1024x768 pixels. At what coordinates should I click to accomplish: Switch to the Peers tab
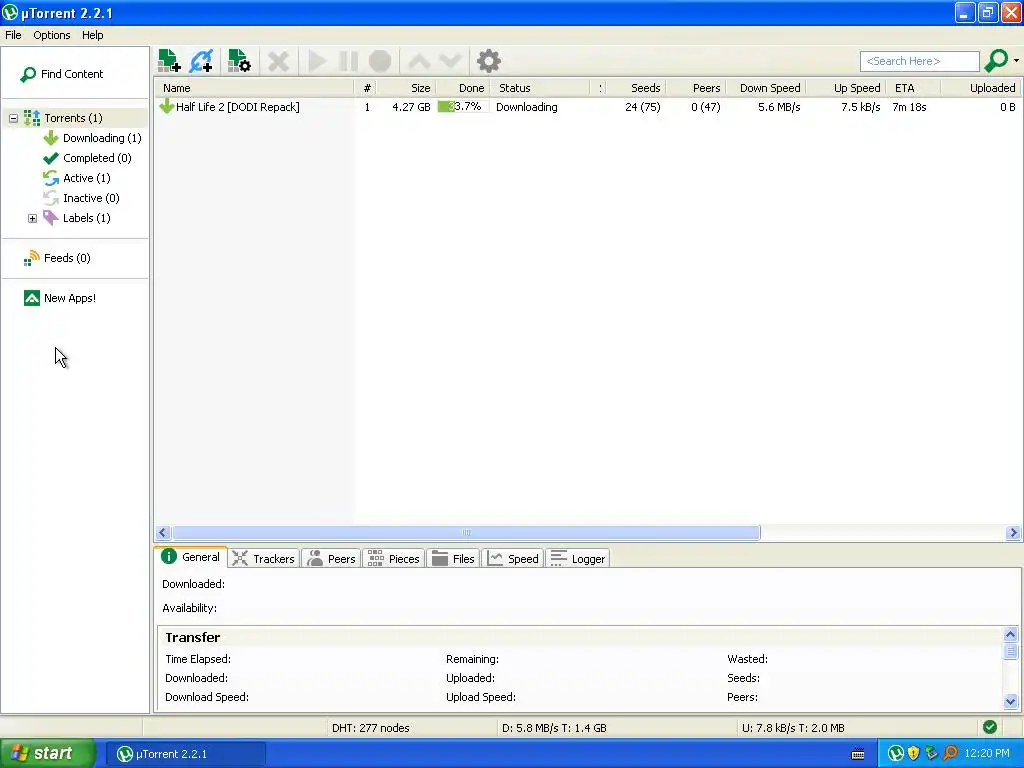point(332,559)
